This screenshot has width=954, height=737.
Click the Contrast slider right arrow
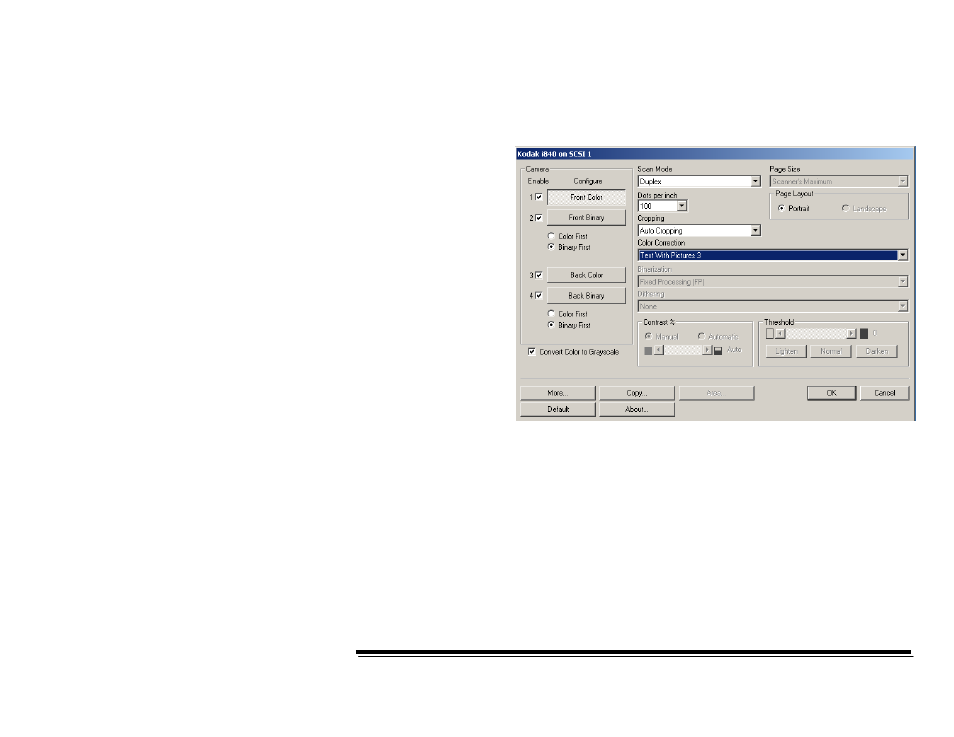pos(707,350)
